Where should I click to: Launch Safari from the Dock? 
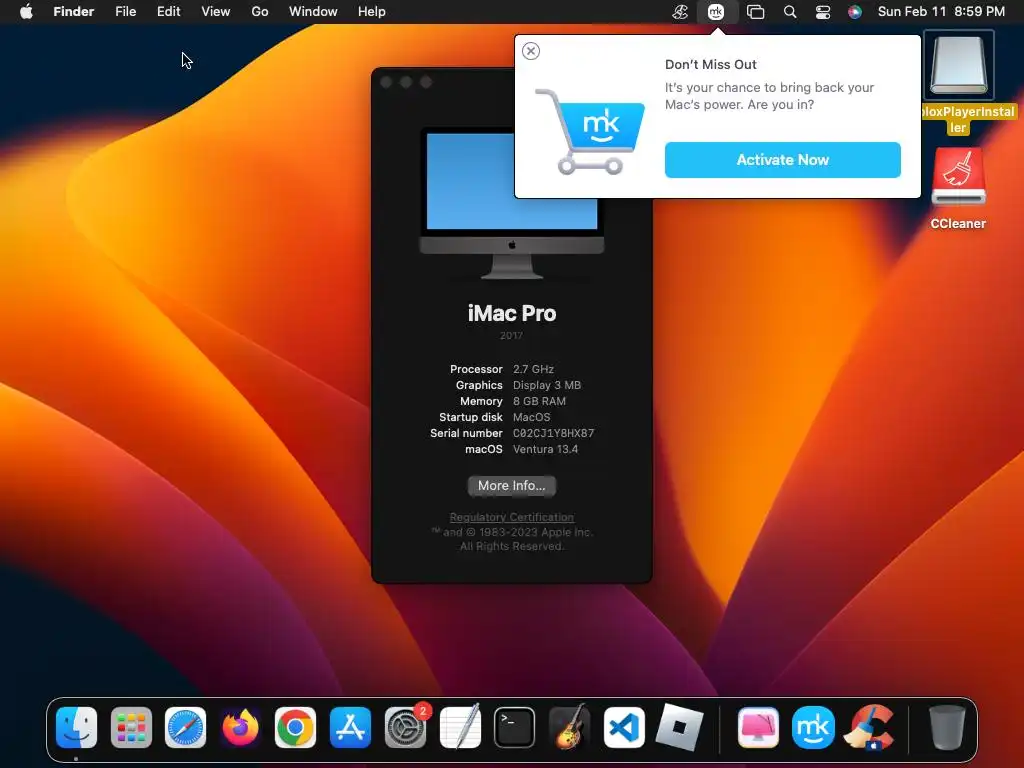click(x=185, y=728)
